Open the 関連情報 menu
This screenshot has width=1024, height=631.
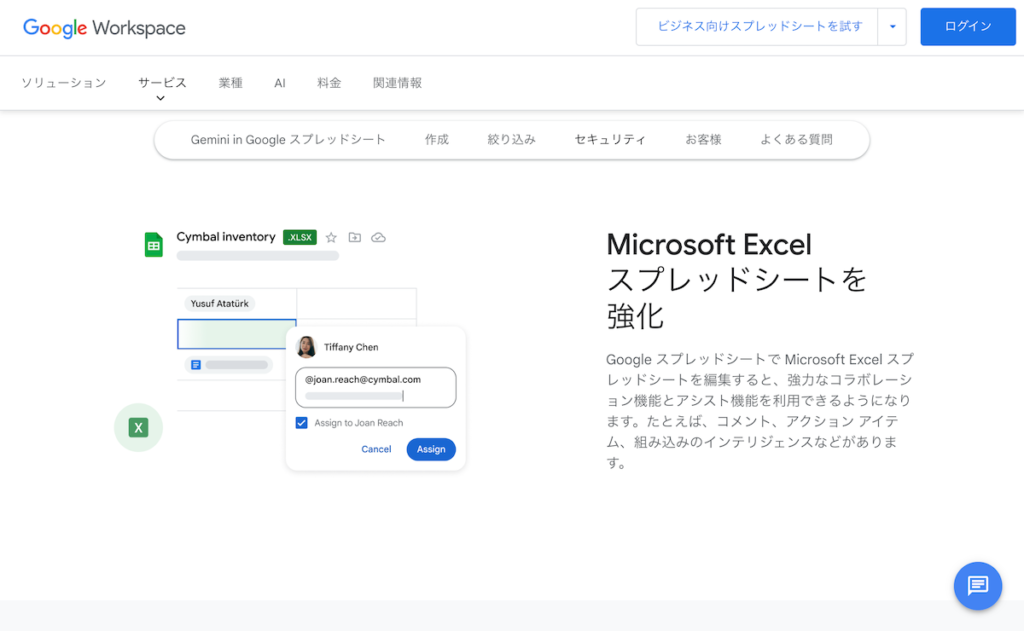[397, 83]
